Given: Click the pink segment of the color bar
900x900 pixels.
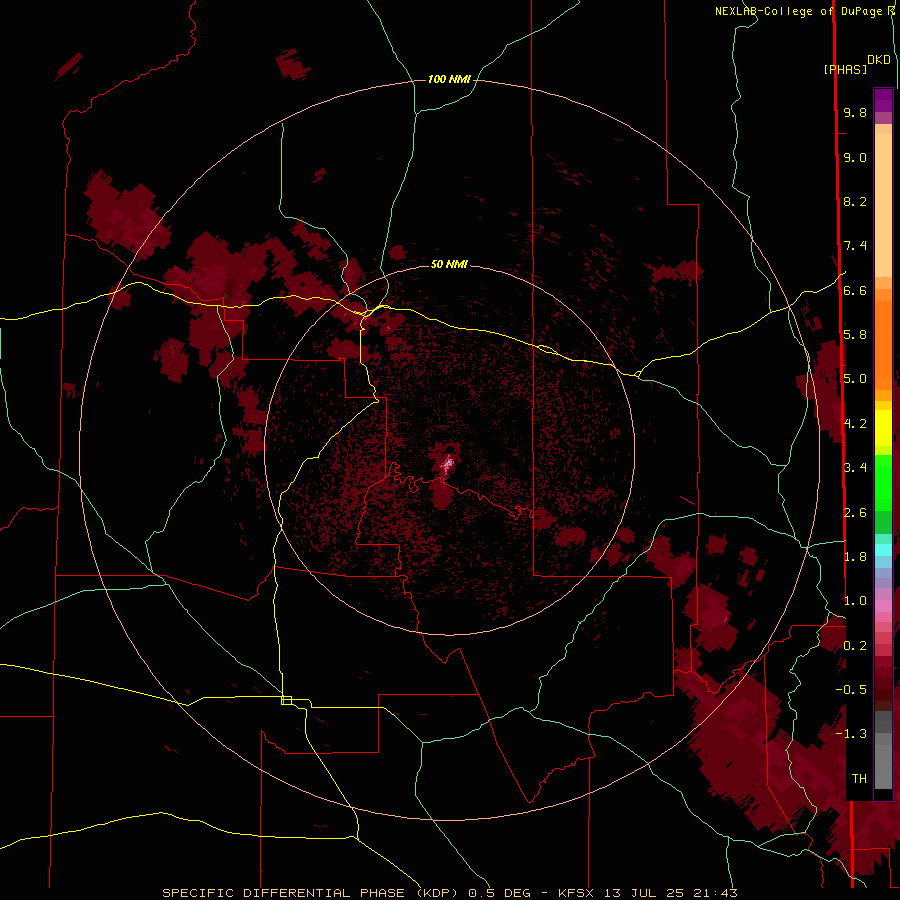Looking at the screenshot, I should pos(883,606).
